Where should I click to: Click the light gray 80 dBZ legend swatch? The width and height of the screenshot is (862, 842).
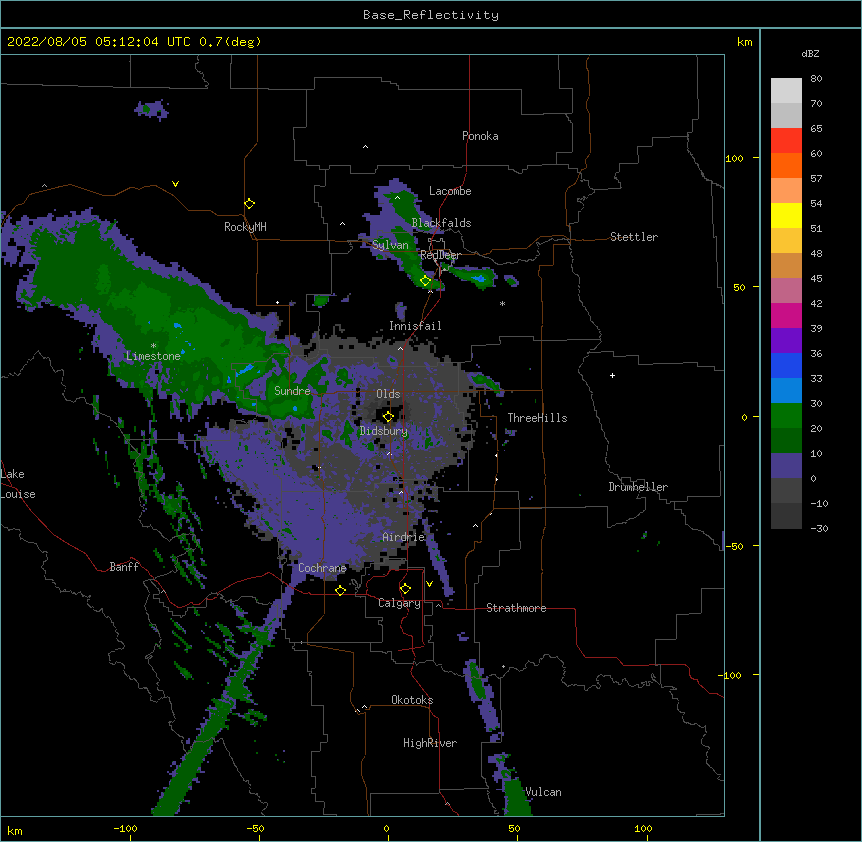point(786,91)
